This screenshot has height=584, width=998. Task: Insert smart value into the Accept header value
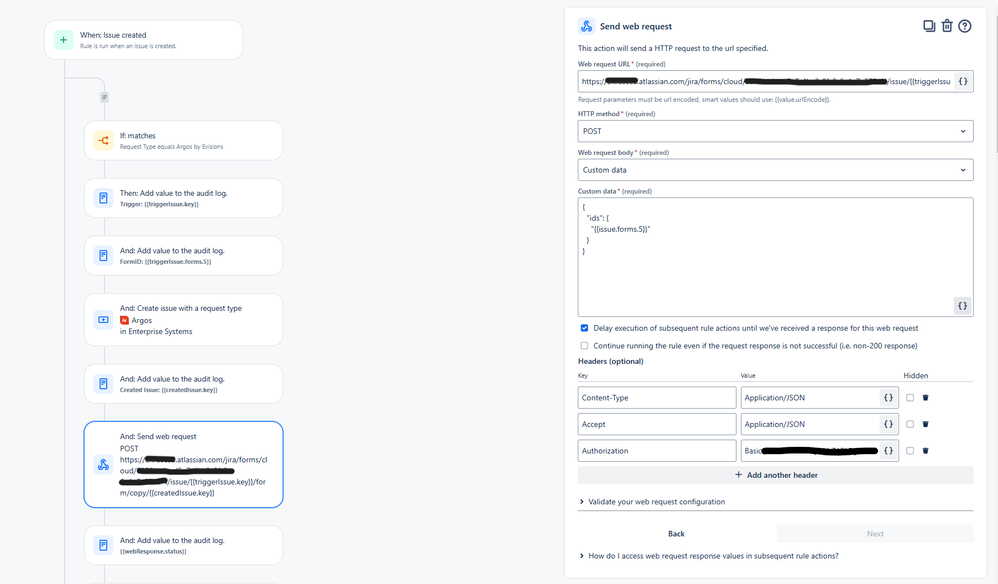point(888,423)
